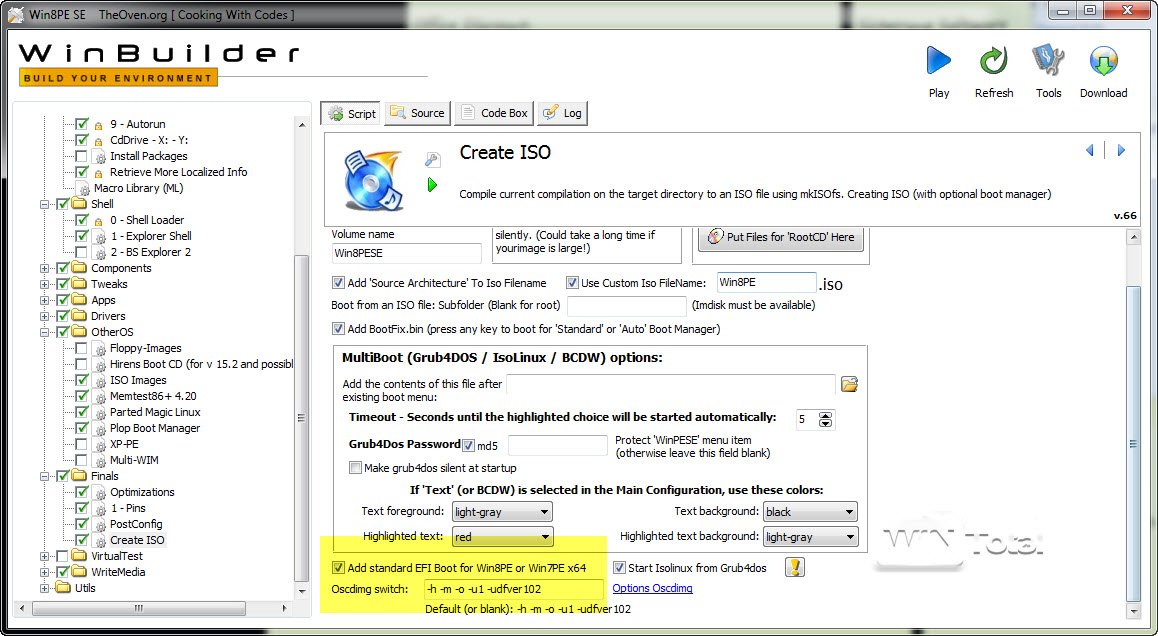Viewport: 1158px width, 636px height.
Task: Check the Install Packages tree checkbox
Action: point(81,156)
